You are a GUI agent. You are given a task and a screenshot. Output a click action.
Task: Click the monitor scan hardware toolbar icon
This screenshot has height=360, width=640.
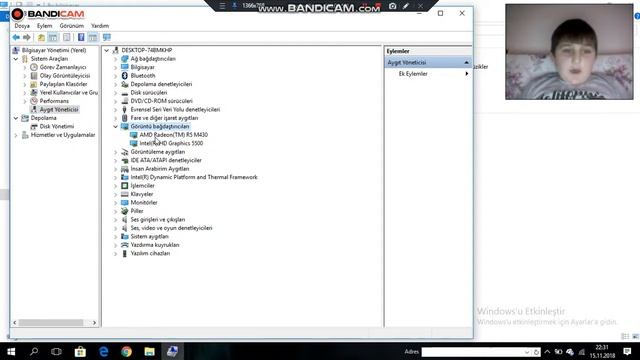click(x=107, y=38)
